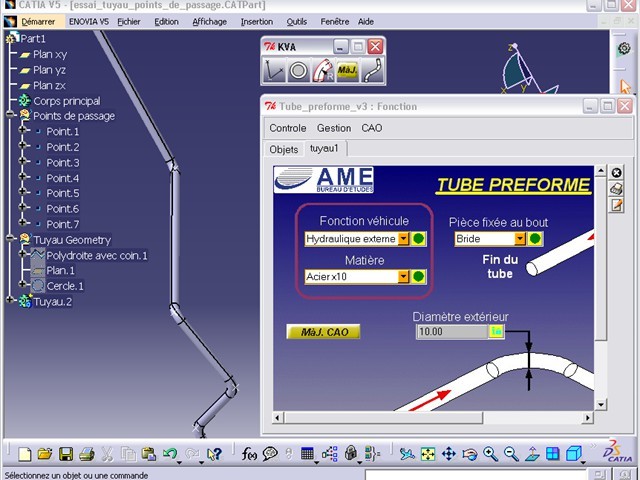This screenshot has height=480, width=640.
Task: Click the Normal View icon
Action: tap(532, 454)
